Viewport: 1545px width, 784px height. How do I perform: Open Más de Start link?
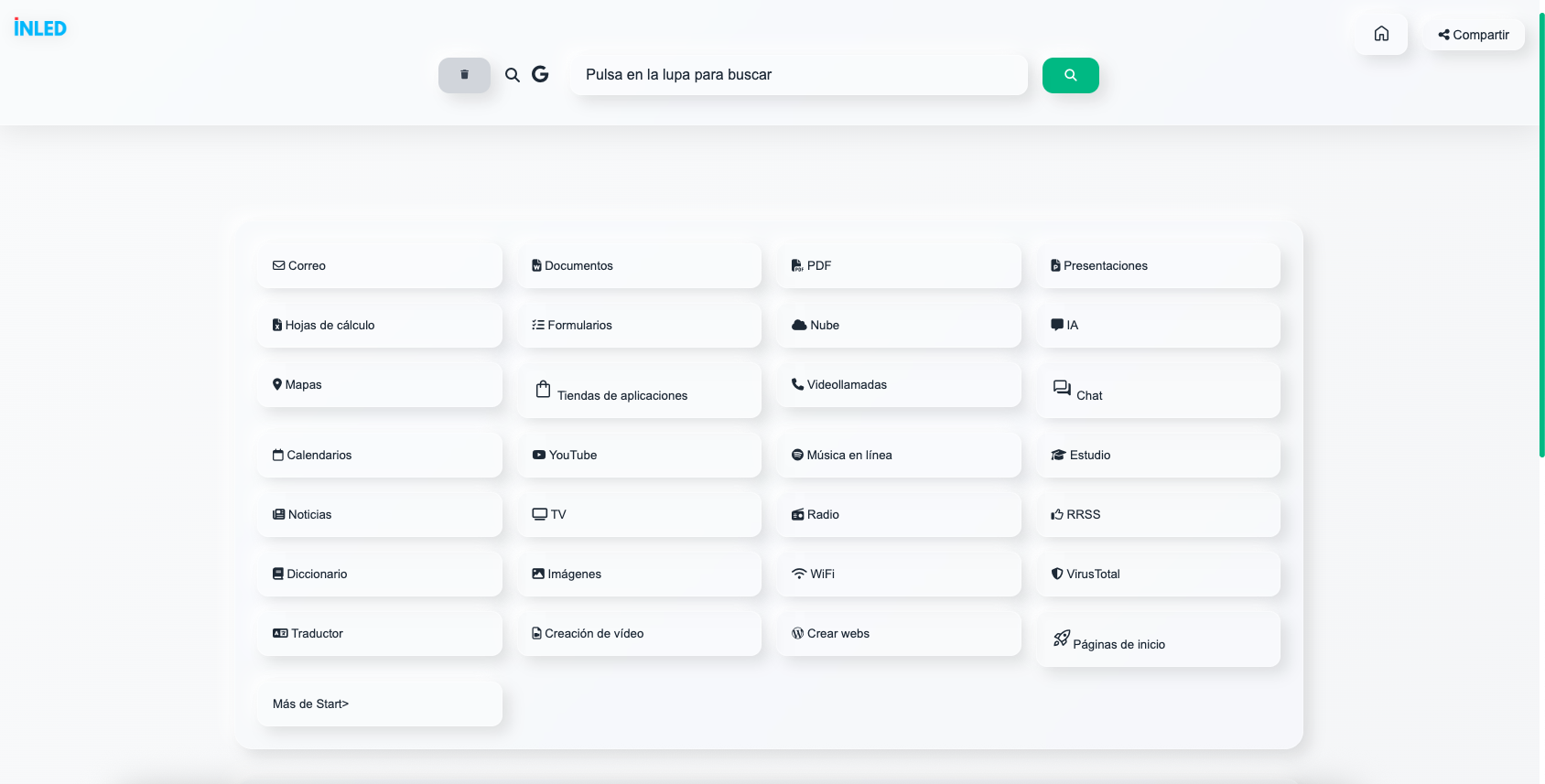(x=380, y=703)
